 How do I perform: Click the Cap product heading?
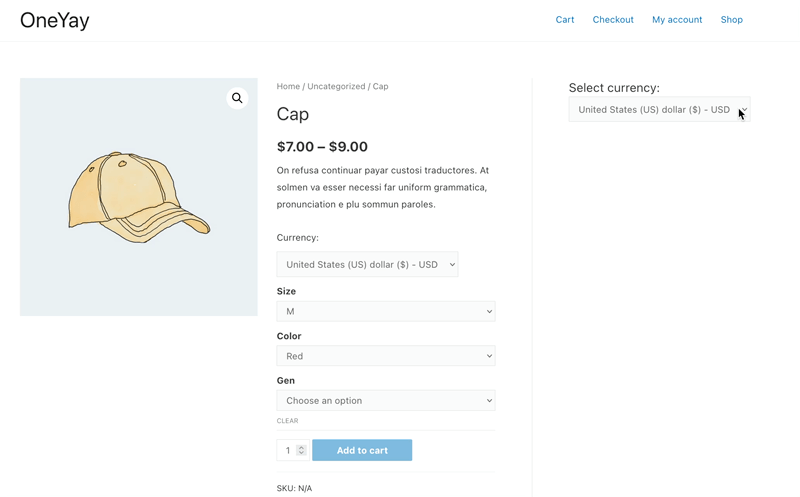(x=293, y=114)
